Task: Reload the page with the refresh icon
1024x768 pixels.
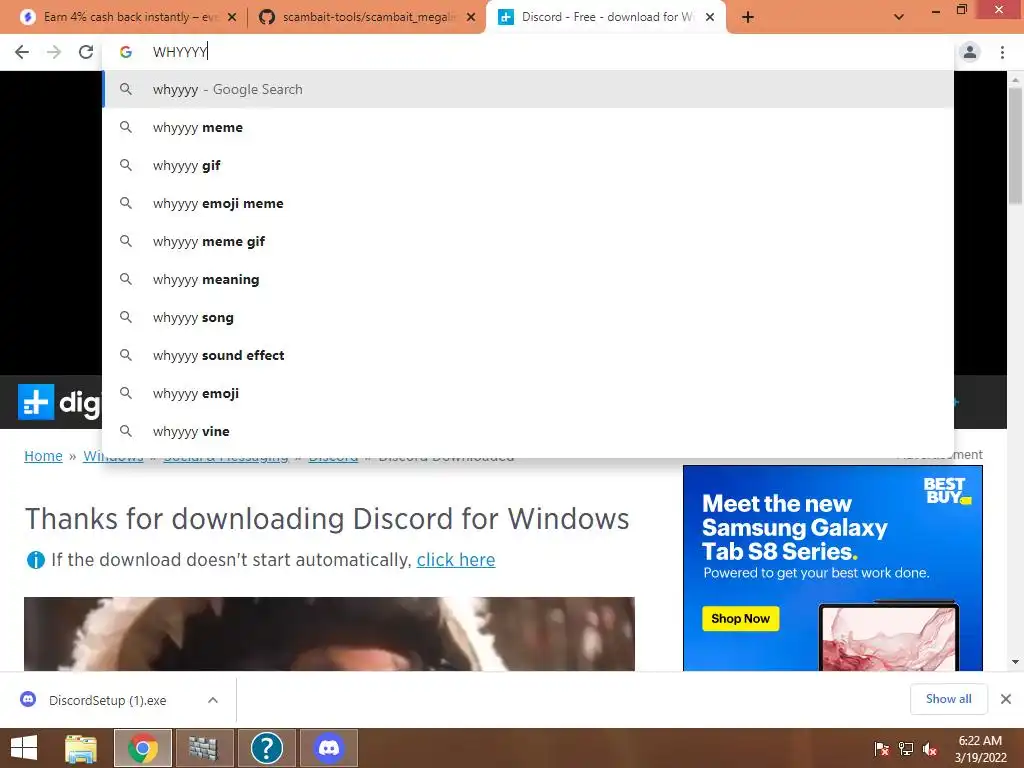Action: [x=86, y=52]
